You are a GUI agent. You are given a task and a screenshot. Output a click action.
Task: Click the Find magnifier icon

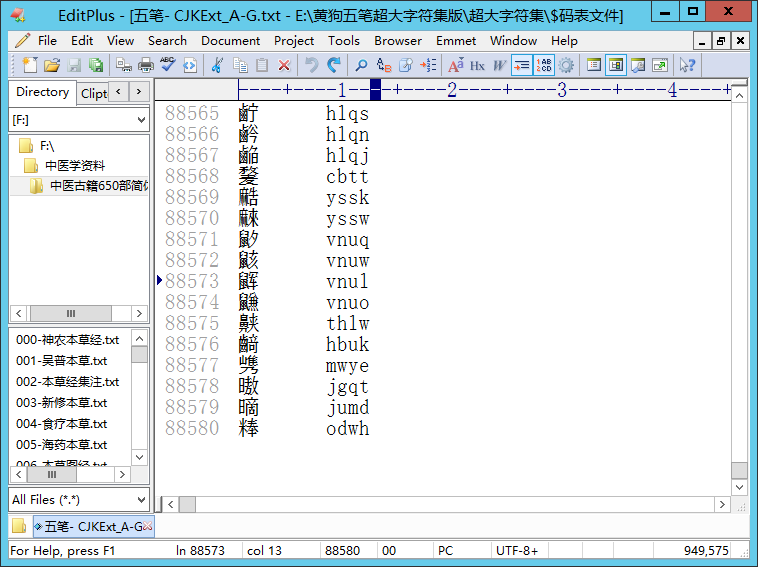361,65
